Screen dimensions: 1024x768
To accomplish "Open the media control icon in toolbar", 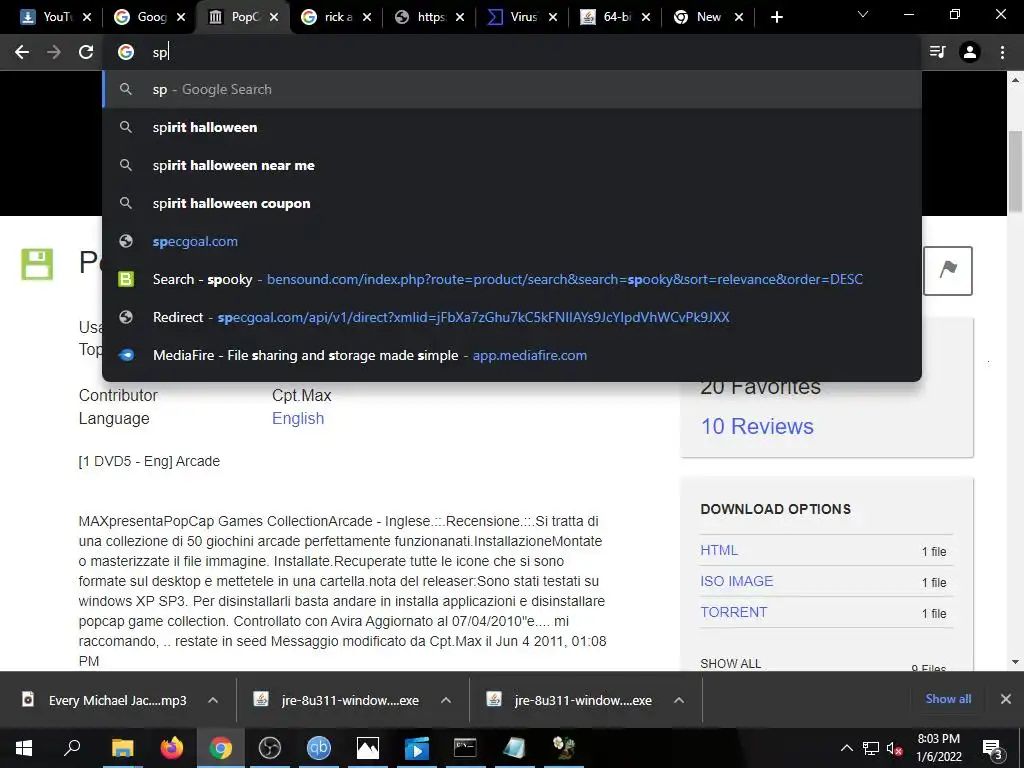I will tap(938, 52).
